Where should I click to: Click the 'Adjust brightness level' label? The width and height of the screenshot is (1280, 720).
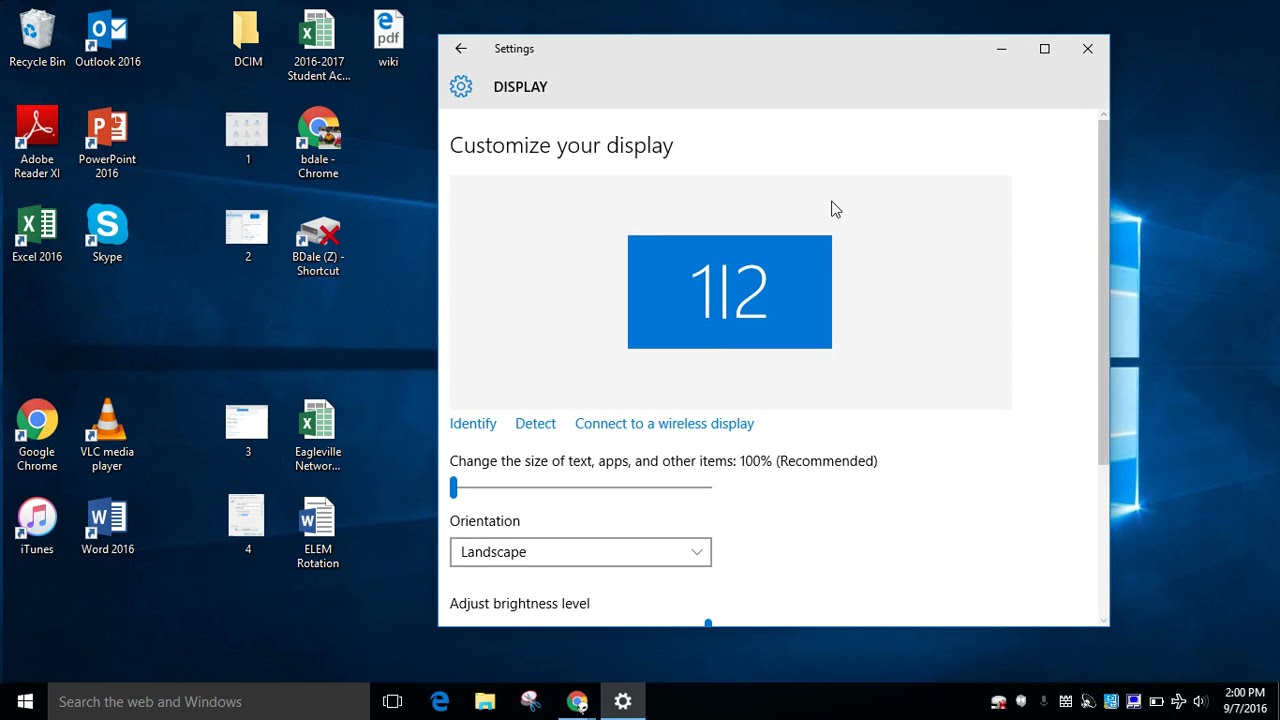click(x=520, y=603)
